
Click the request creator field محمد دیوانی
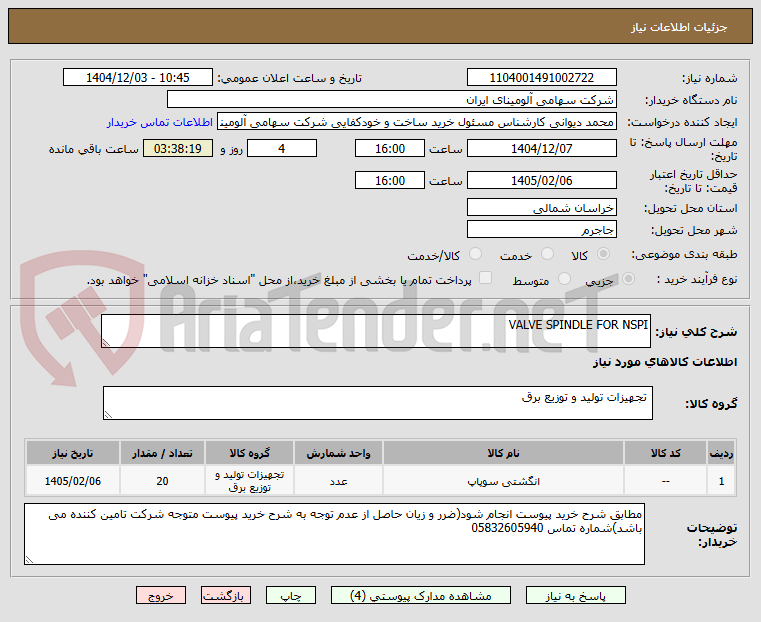(x=417, y=122)
